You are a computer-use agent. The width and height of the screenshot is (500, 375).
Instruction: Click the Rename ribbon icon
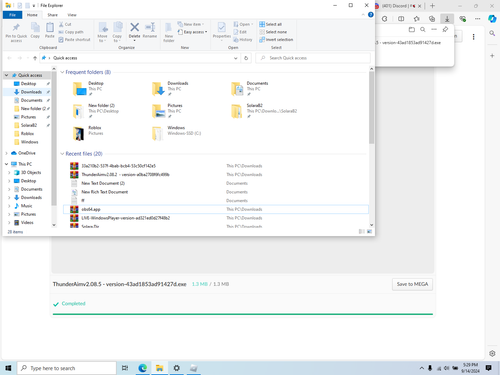point(150,30)
